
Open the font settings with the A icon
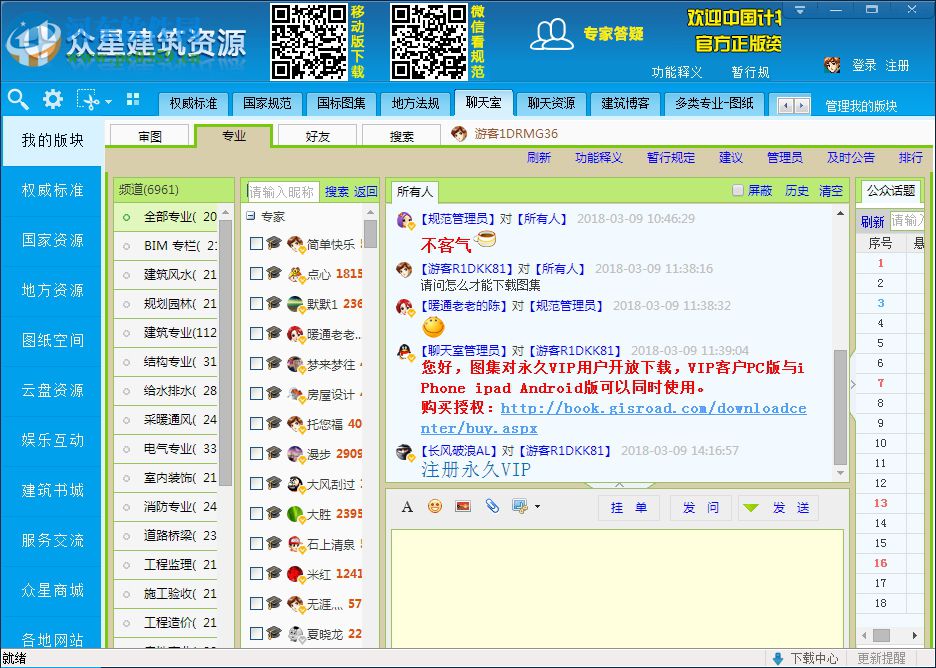(407, 508)
